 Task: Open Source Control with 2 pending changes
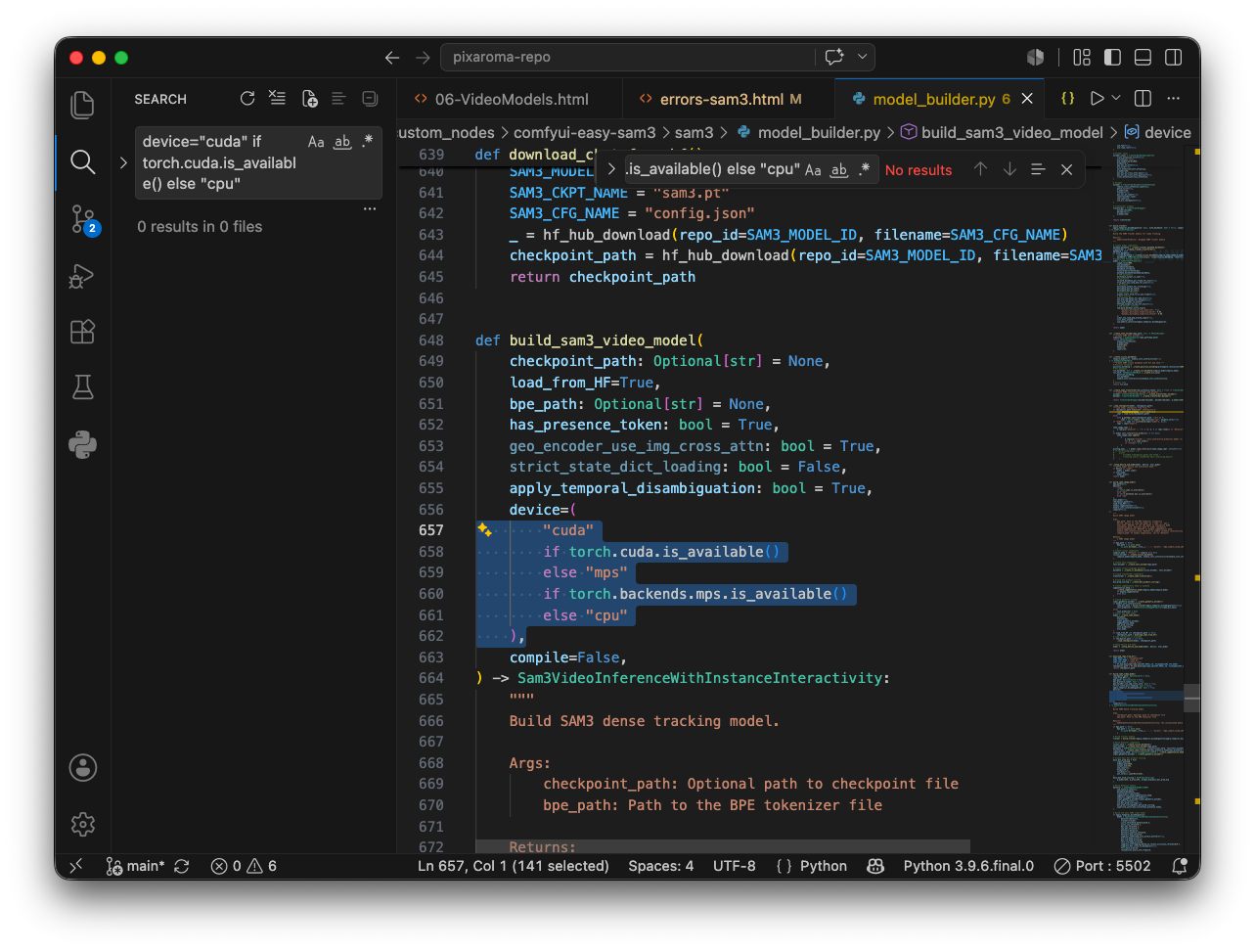83,219
